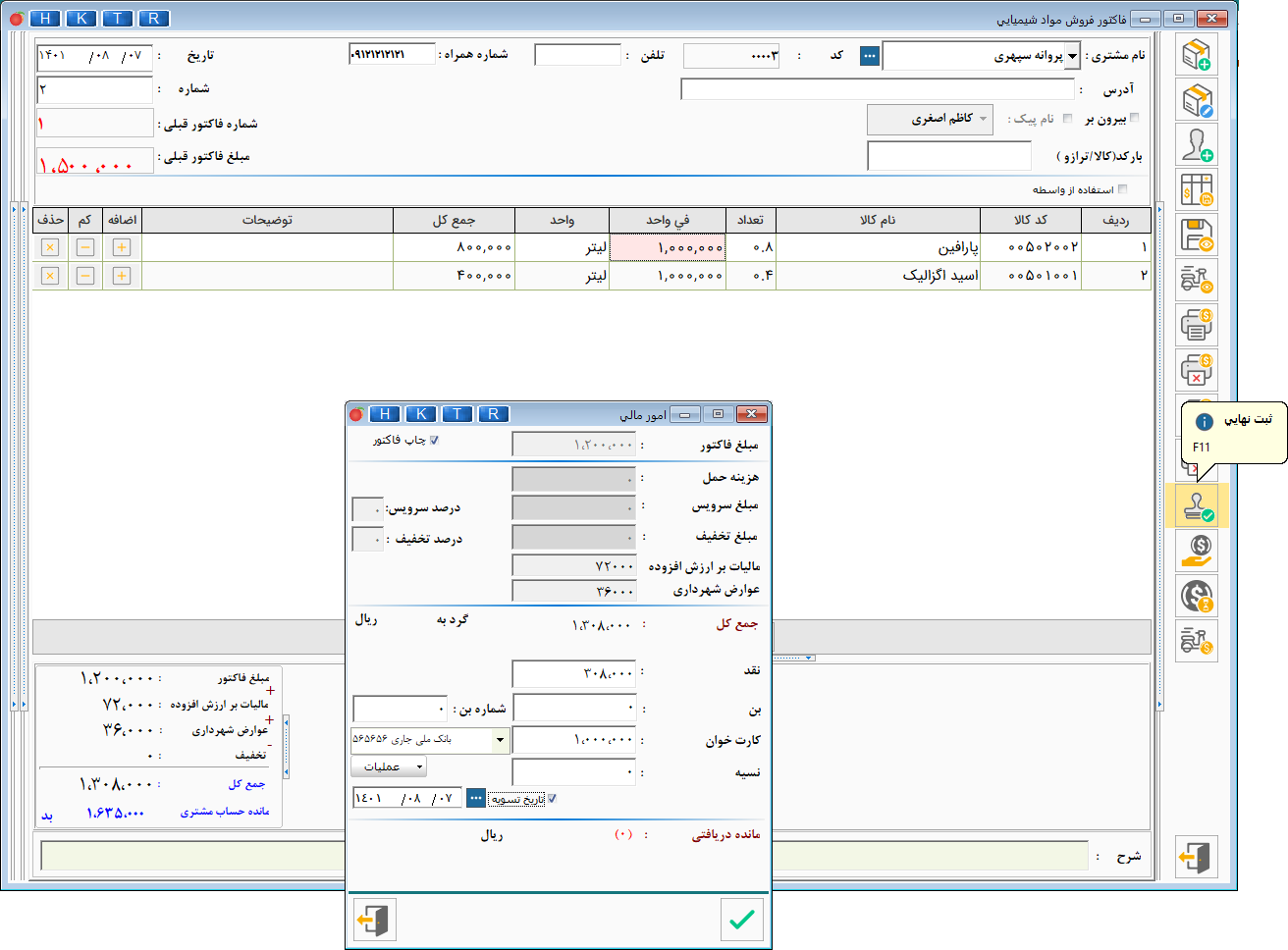Click the R button in main window title bar

[153, 19]
